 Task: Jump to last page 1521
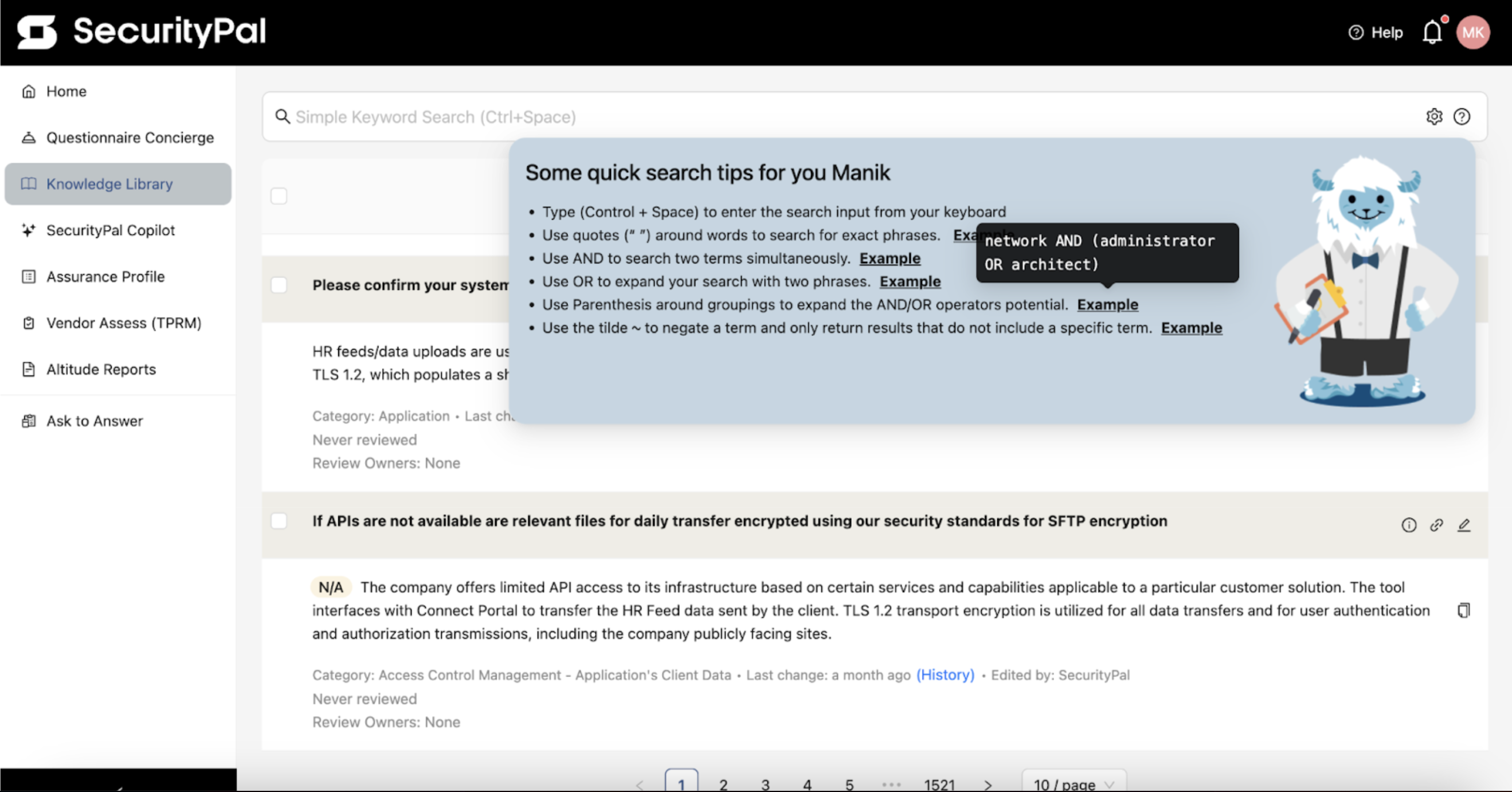(x=939, y=784)
